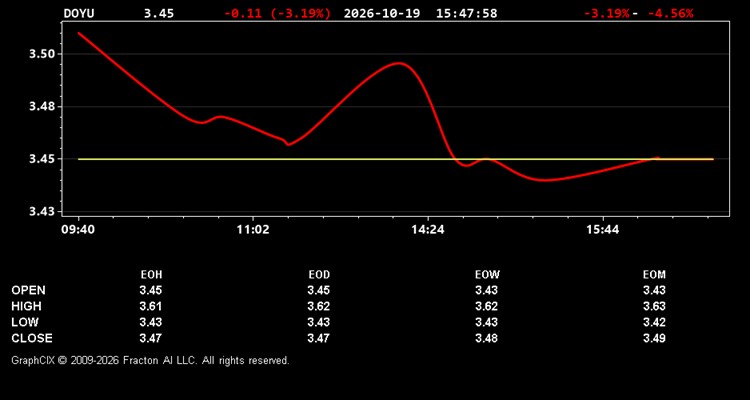The image size is (750, 400).
Task: Click the EOM column header
Action: coord(654,275)
